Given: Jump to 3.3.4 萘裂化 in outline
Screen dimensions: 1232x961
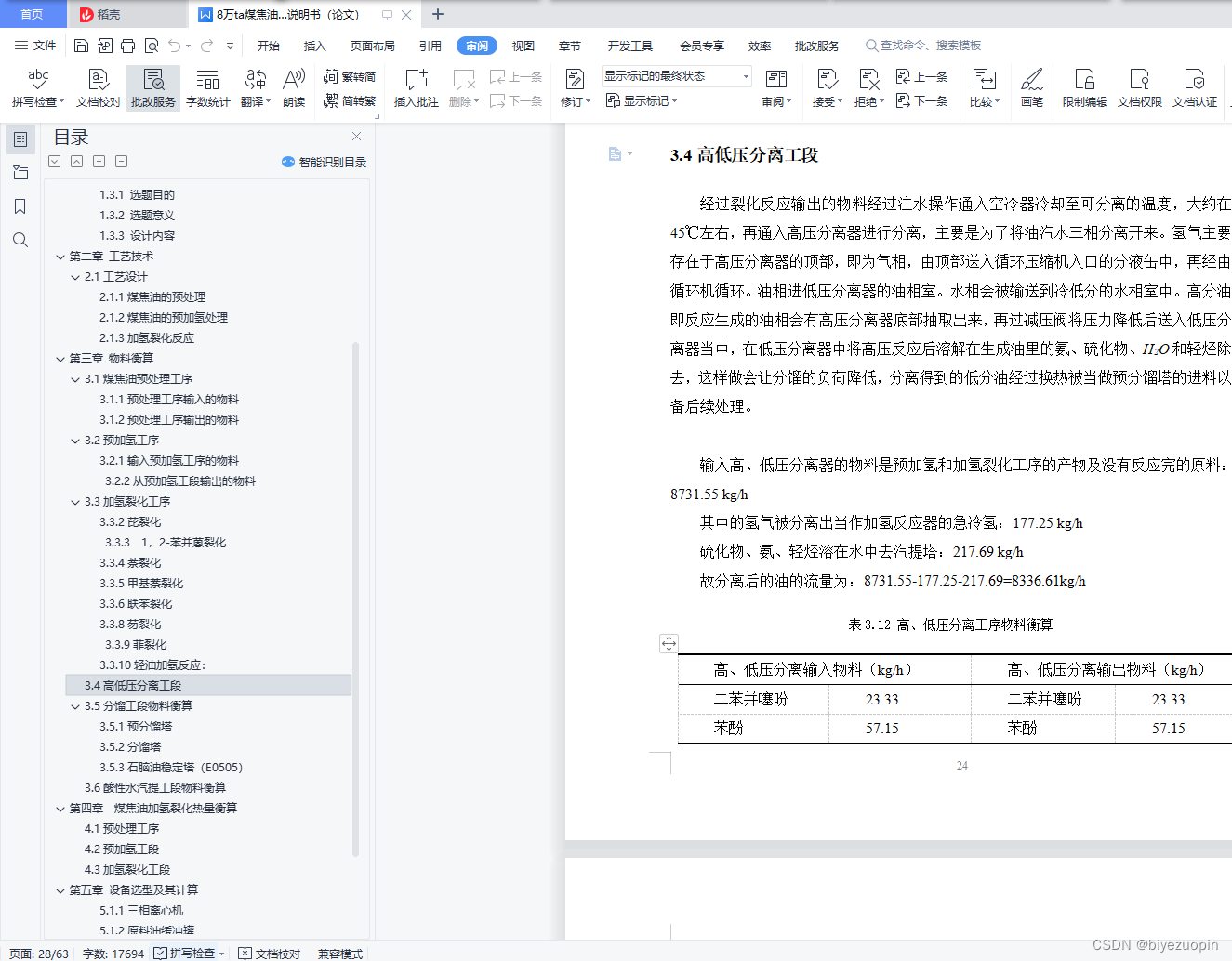Looking at the screenshot, I should tap(130, 563).
